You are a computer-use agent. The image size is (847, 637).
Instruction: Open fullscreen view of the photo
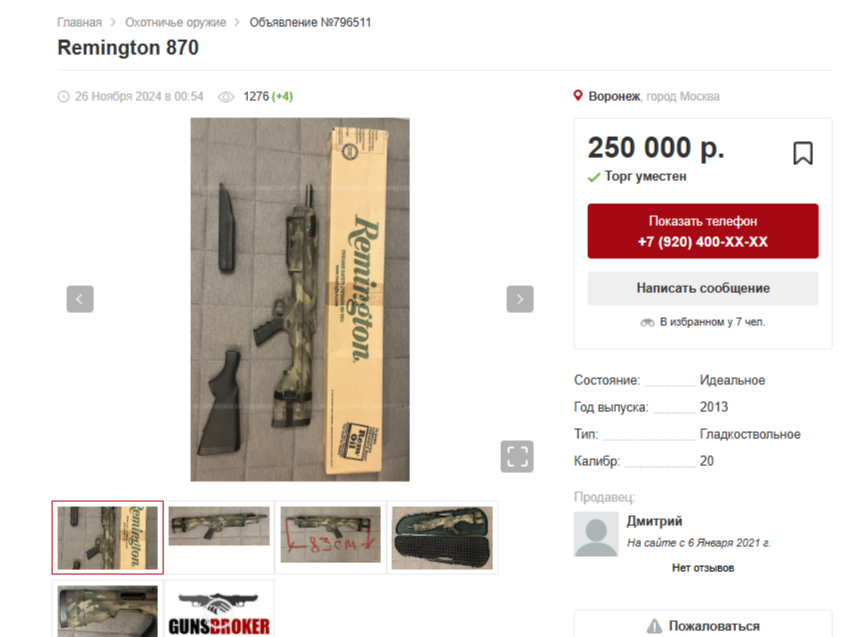(x=517, y=457)
